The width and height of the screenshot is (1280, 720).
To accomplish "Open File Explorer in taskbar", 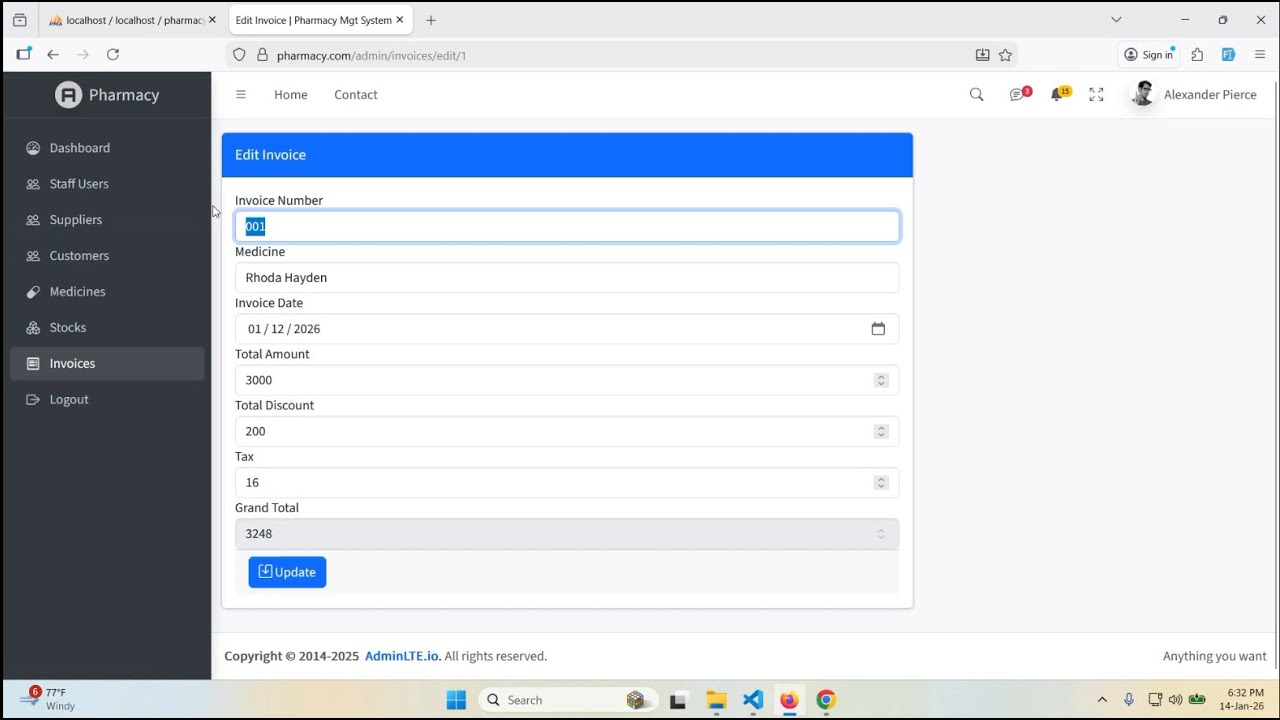I will (716, 700).
